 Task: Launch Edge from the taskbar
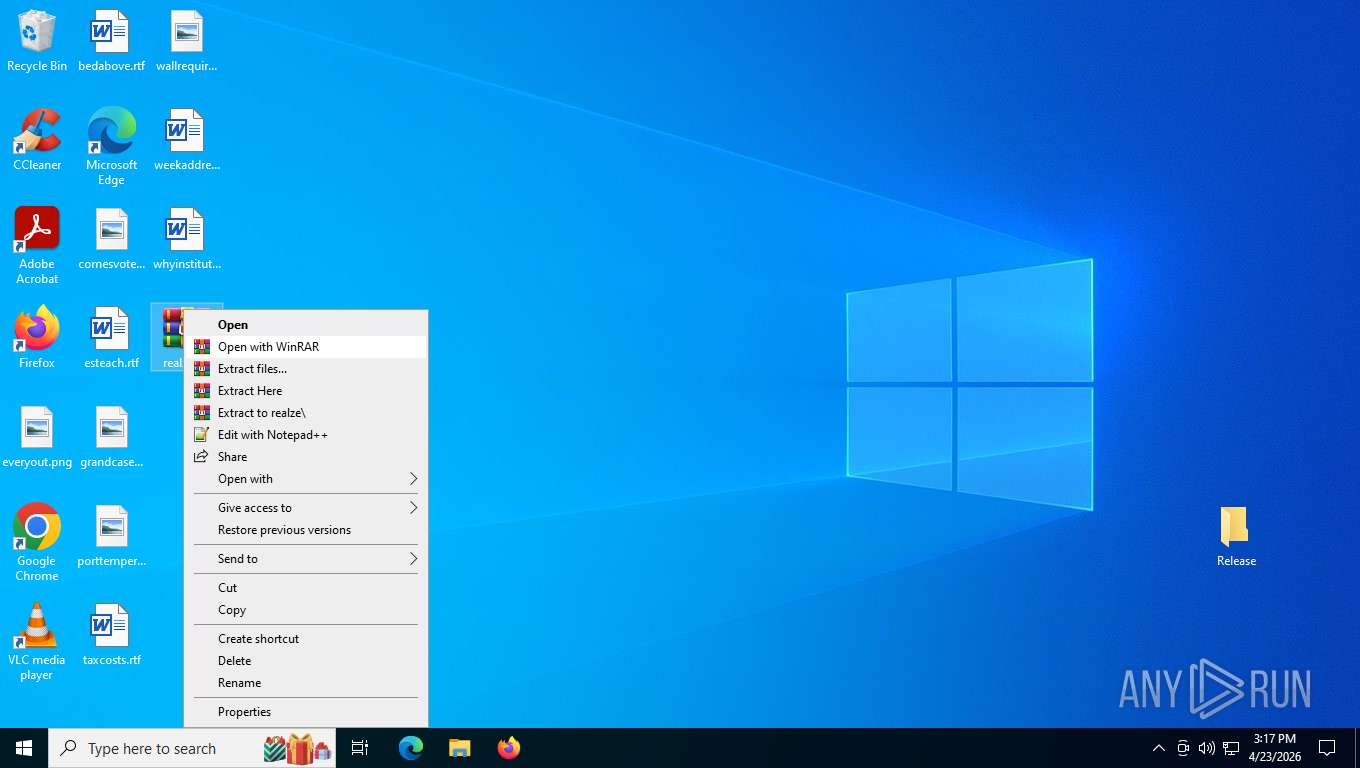411,748
